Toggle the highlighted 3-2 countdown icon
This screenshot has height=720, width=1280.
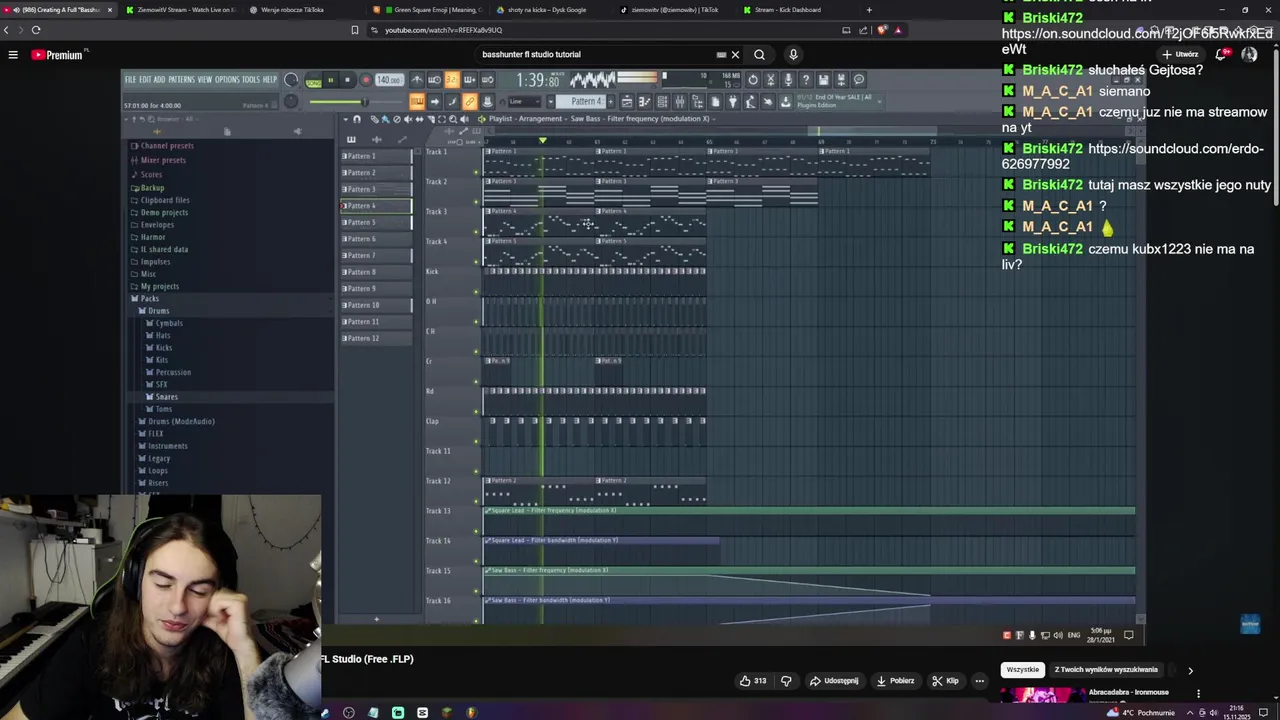point(452,80)
